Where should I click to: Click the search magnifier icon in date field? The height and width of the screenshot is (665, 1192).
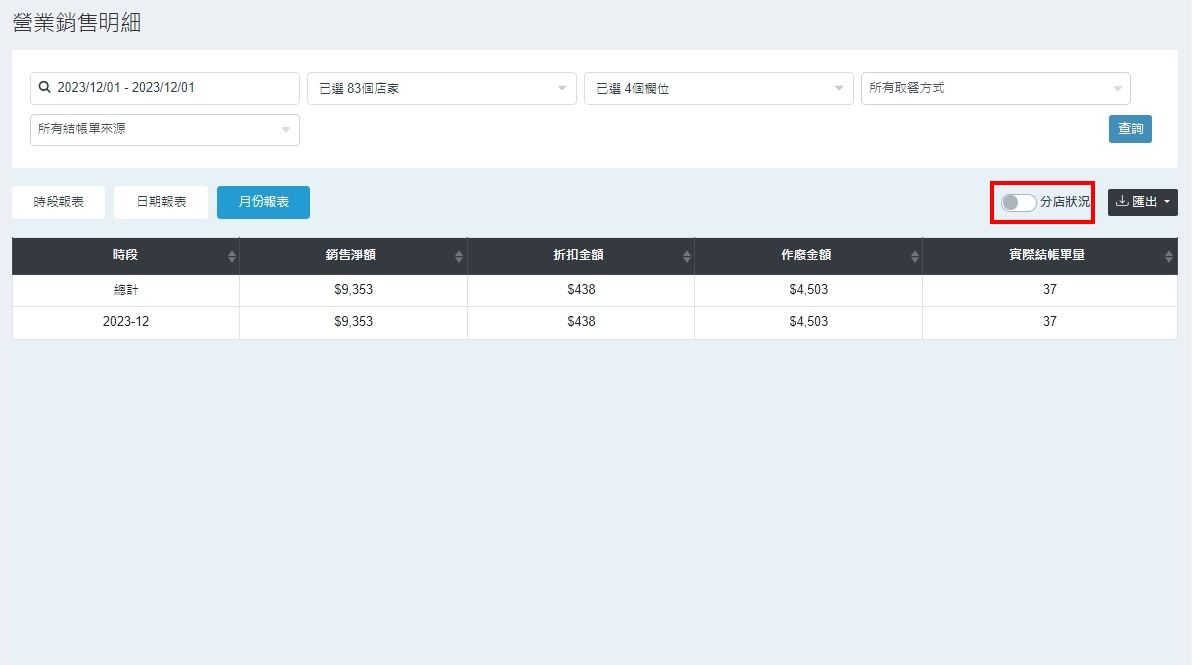(45, 88)
